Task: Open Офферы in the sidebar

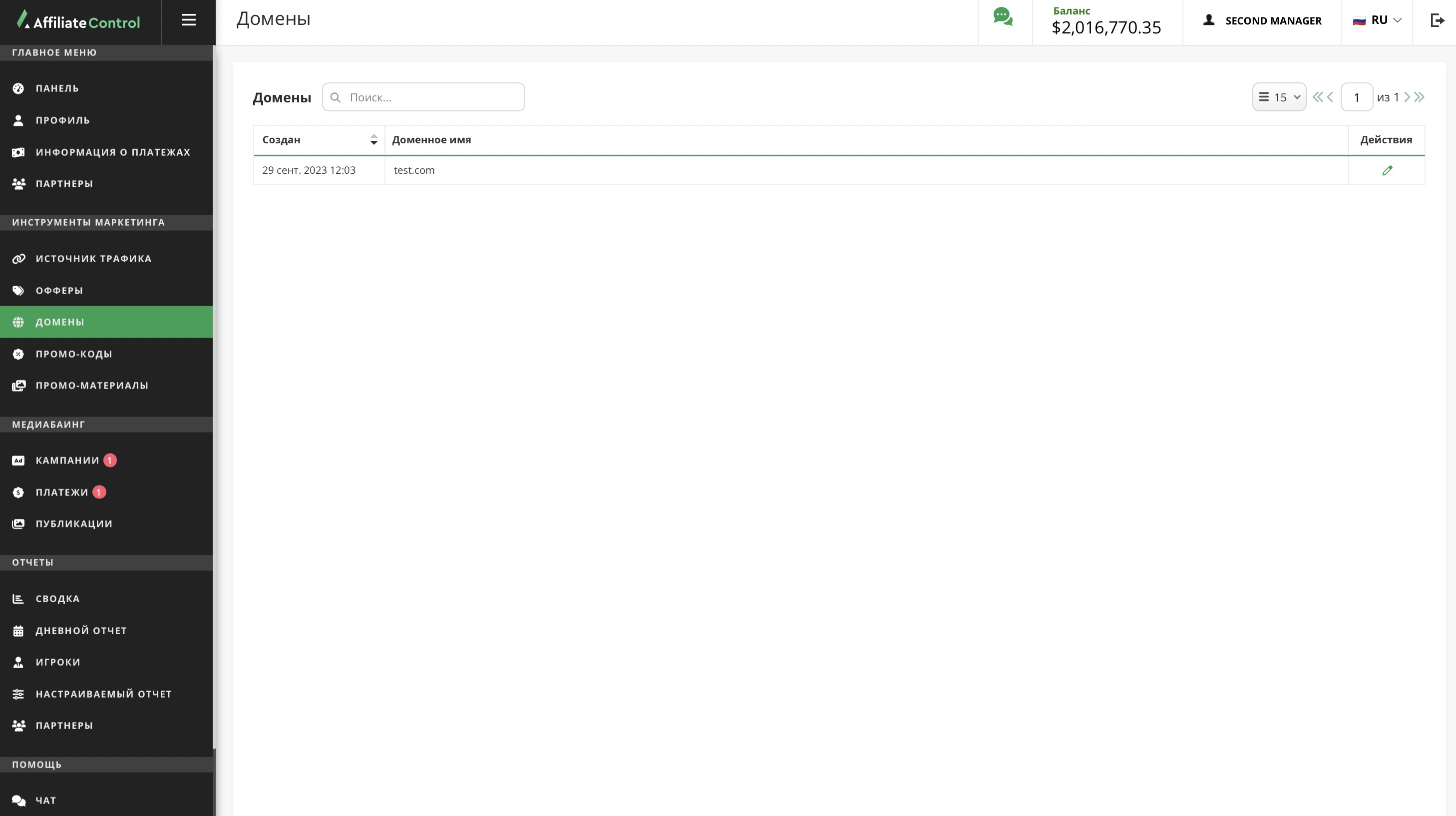Action: (59, 291)
